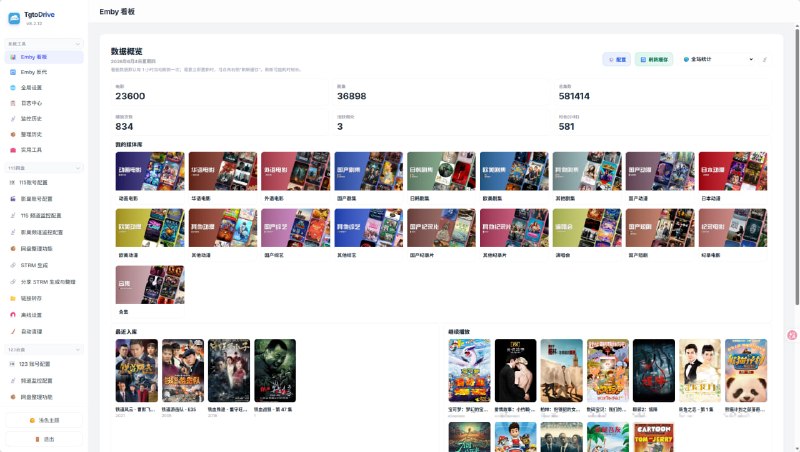Image resolution: width=800 pixels, height=452 pixels.
Task: Open the wedding couple poster in 继续播放
Action: [x=700, y=370]
